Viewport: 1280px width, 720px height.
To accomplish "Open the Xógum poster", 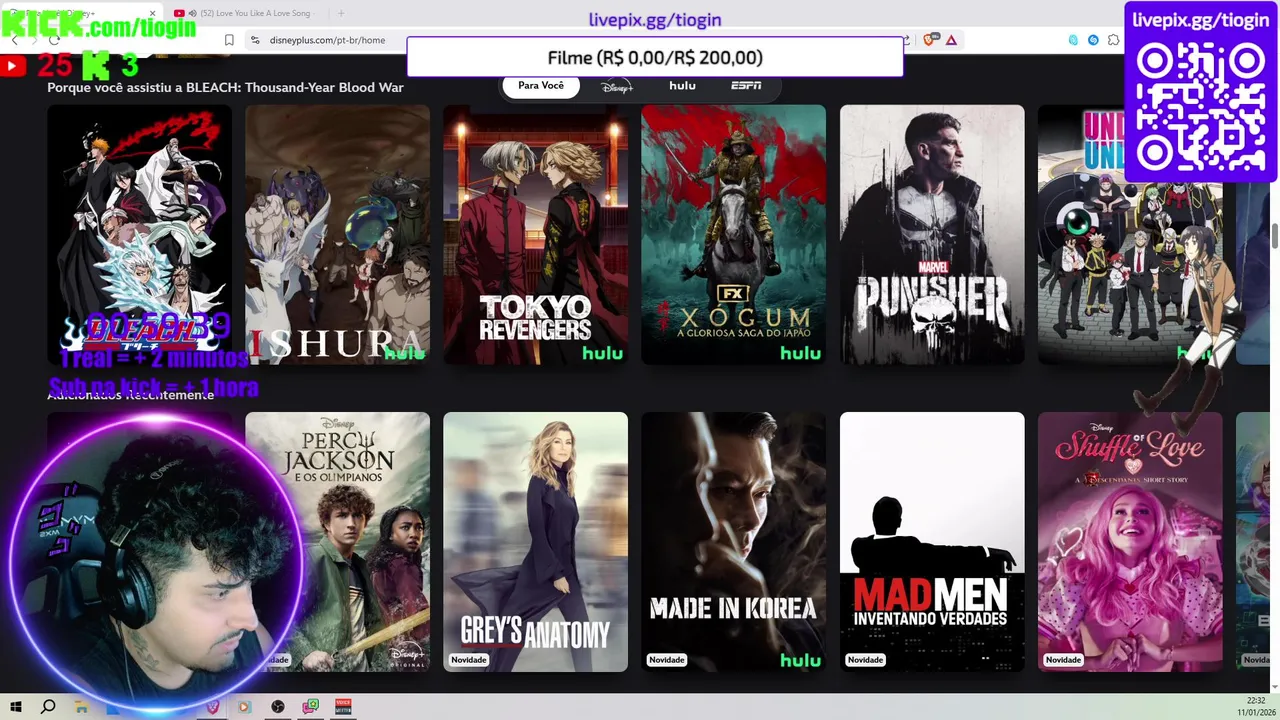I will 733,235.
